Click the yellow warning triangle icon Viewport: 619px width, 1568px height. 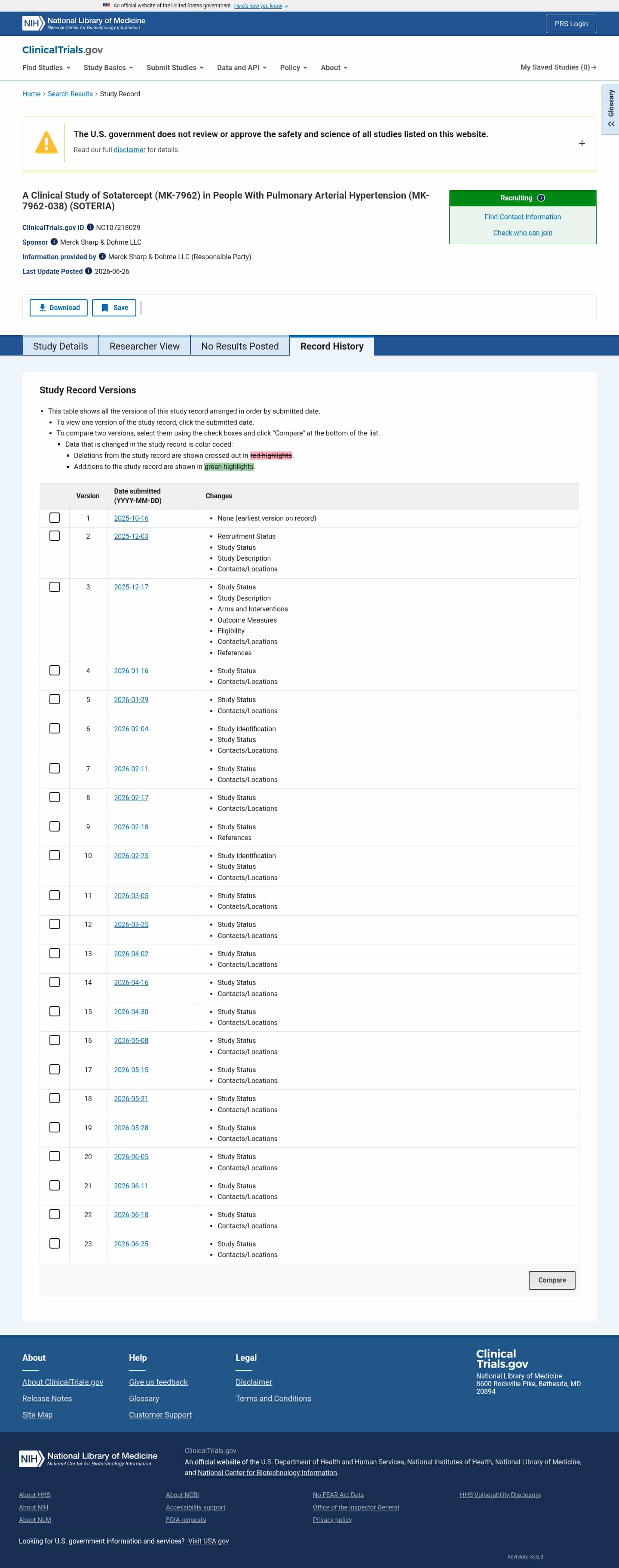[x=46, y=142]
